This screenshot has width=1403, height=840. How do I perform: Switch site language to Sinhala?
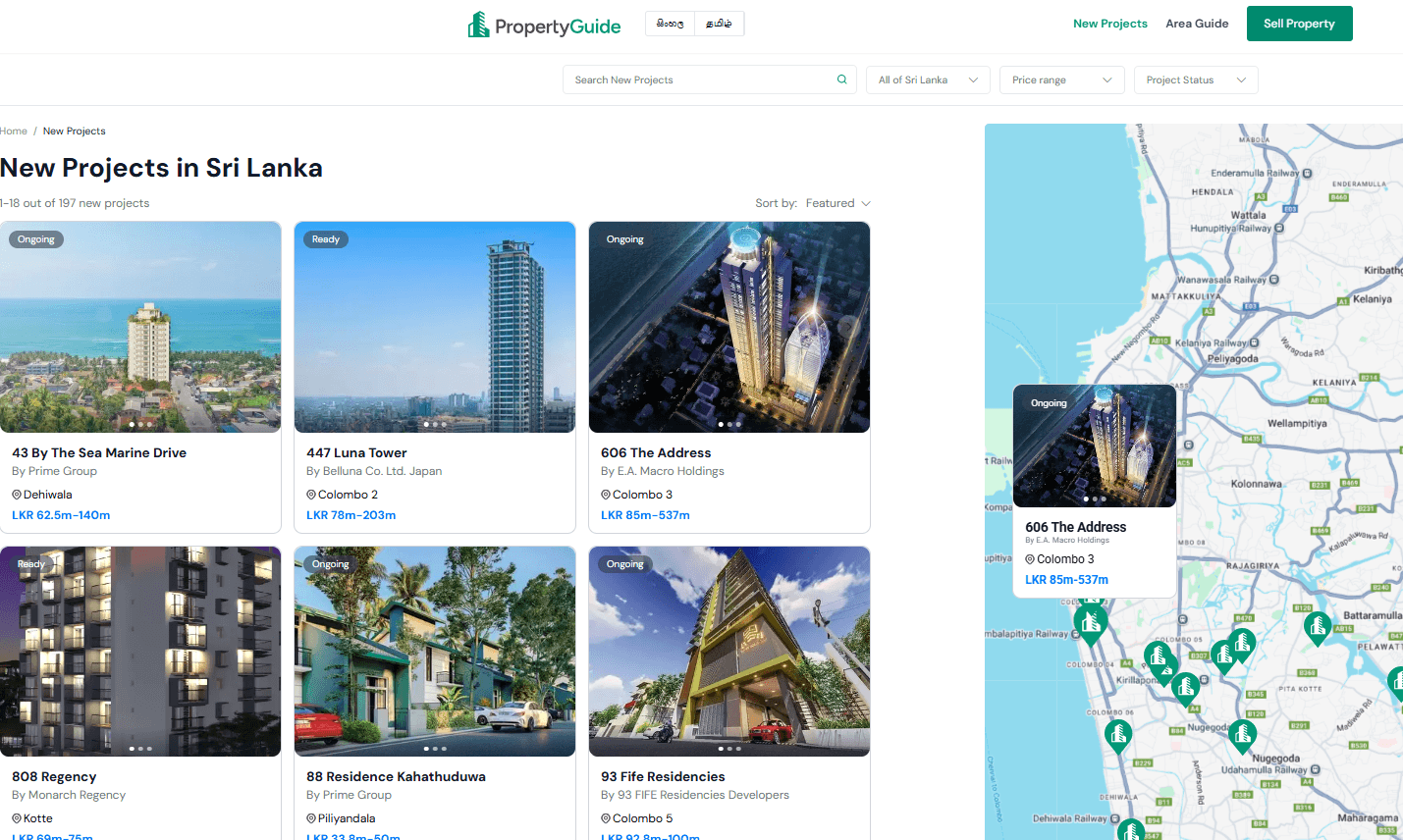tap(670, 23)
